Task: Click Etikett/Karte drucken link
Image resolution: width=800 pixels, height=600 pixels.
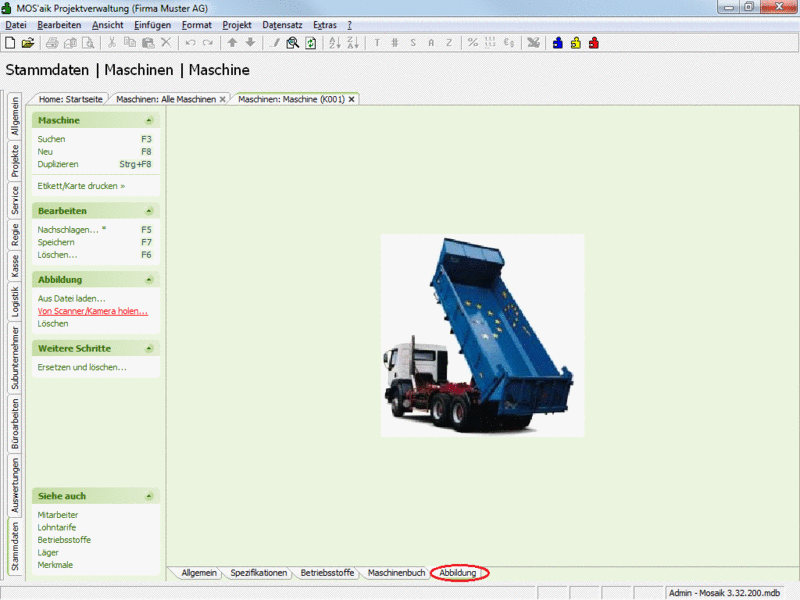Action: point(81,186)
